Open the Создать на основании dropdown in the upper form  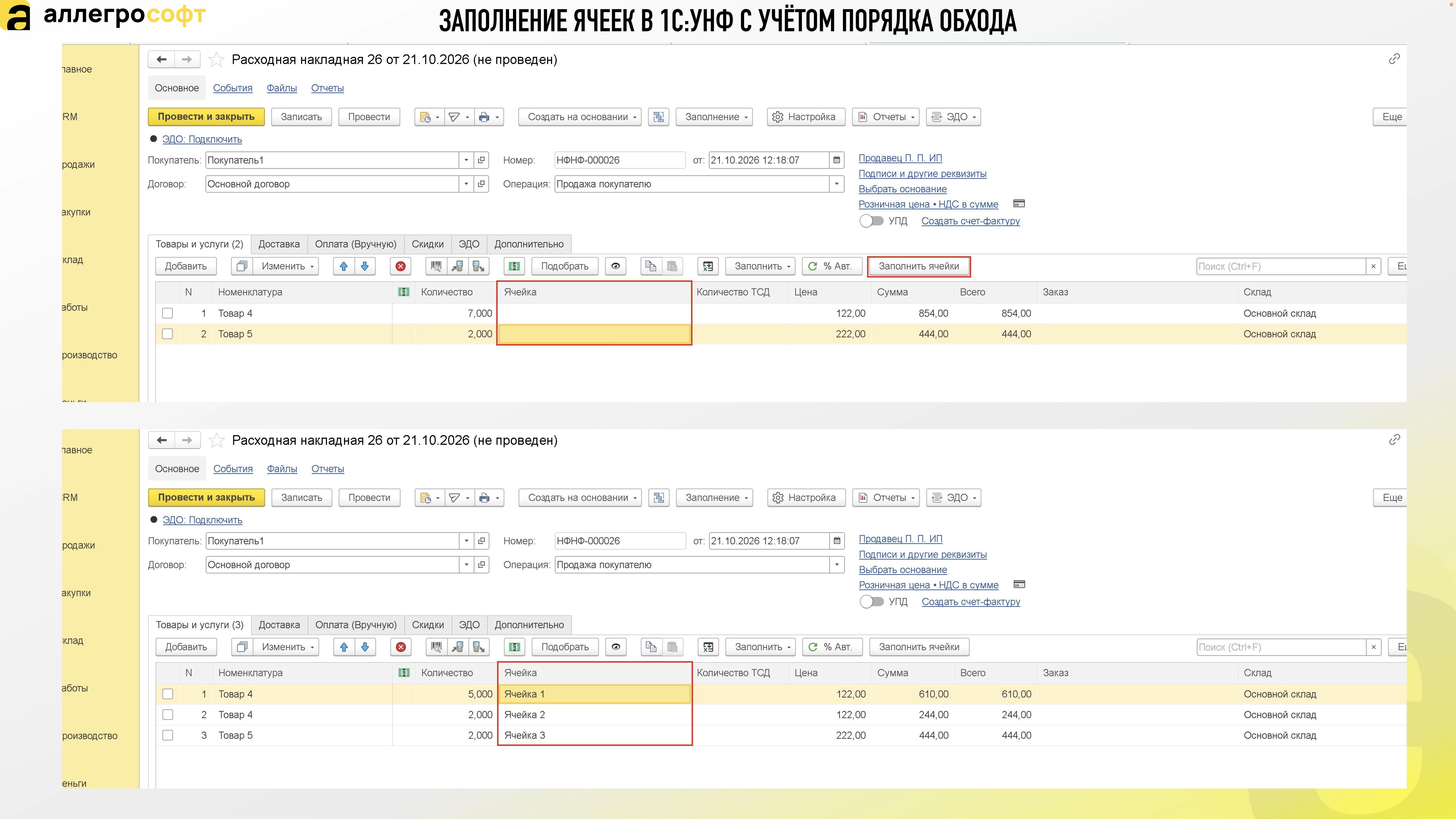pos(580,117)
